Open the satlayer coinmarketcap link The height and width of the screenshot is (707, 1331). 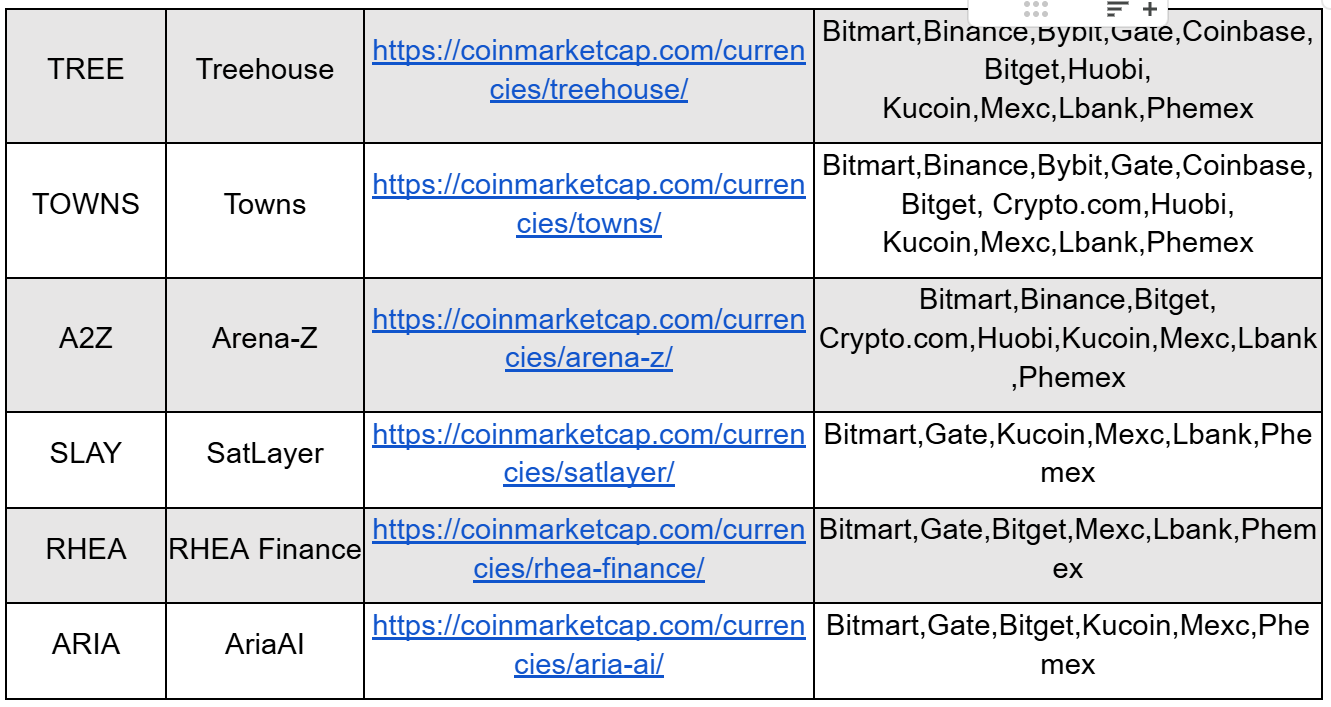[x=589, y=453]
